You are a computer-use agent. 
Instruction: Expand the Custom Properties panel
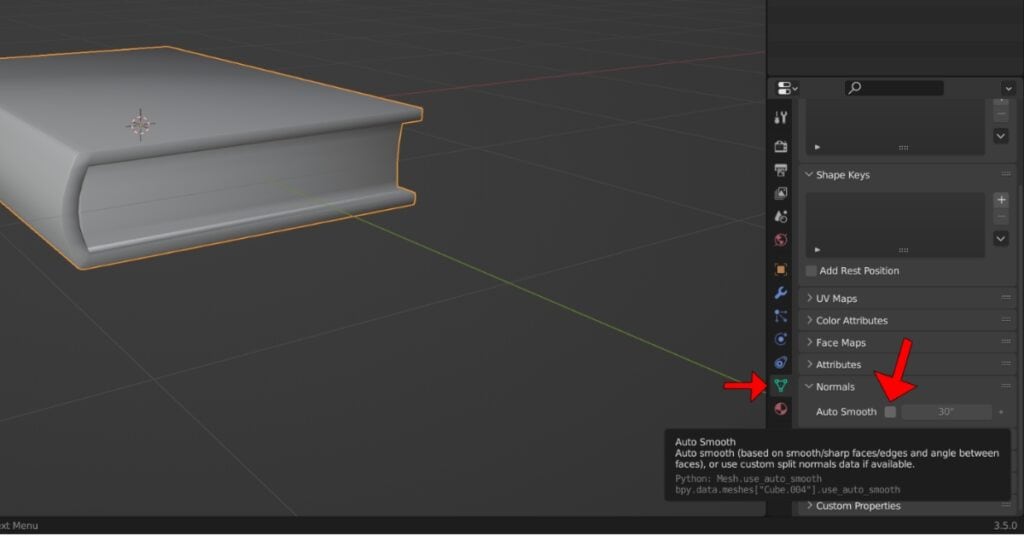point(857,506)
